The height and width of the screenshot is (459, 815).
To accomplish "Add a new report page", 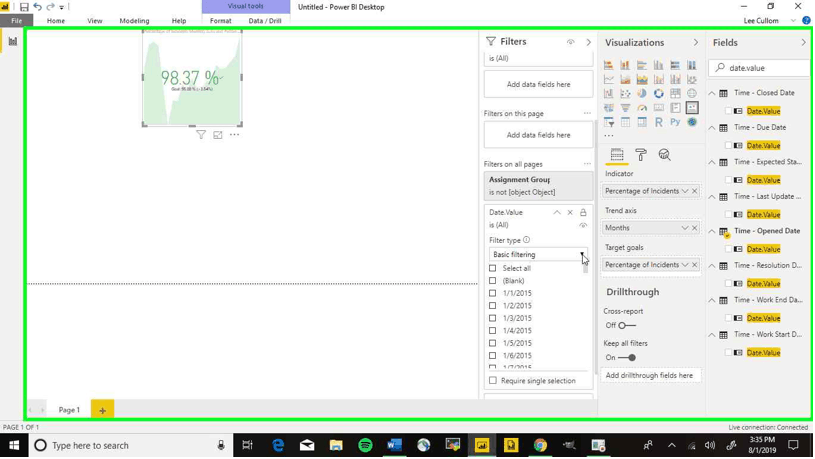I will tap(102, 410).
